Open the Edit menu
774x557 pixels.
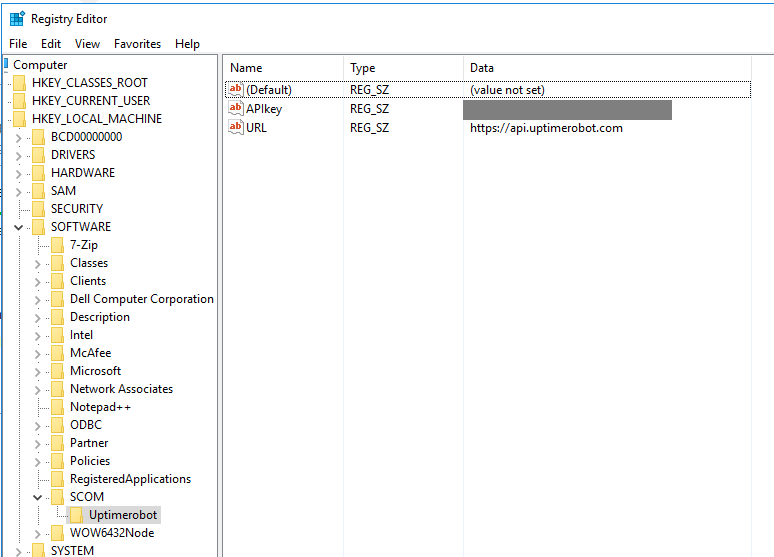pos(51,44)
